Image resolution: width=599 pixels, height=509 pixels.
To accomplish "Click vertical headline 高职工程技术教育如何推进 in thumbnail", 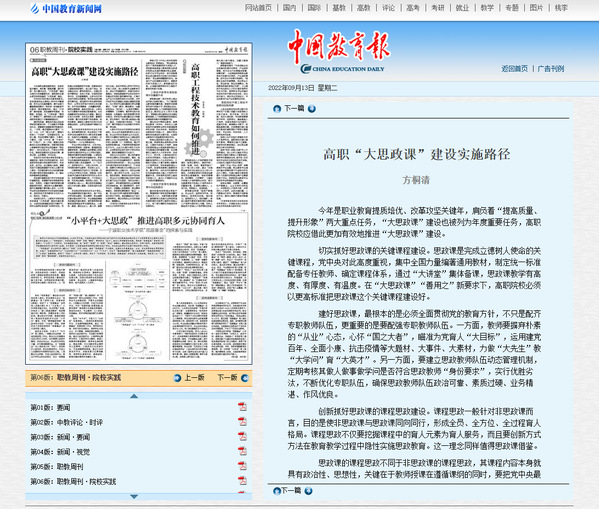I will (195, 109).
